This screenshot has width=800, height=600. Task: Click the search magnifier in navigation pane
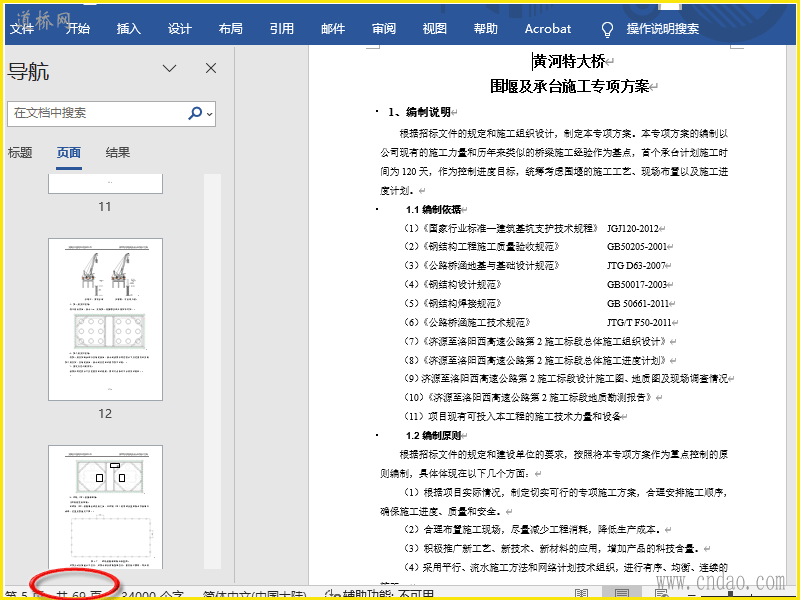point(195,113)
